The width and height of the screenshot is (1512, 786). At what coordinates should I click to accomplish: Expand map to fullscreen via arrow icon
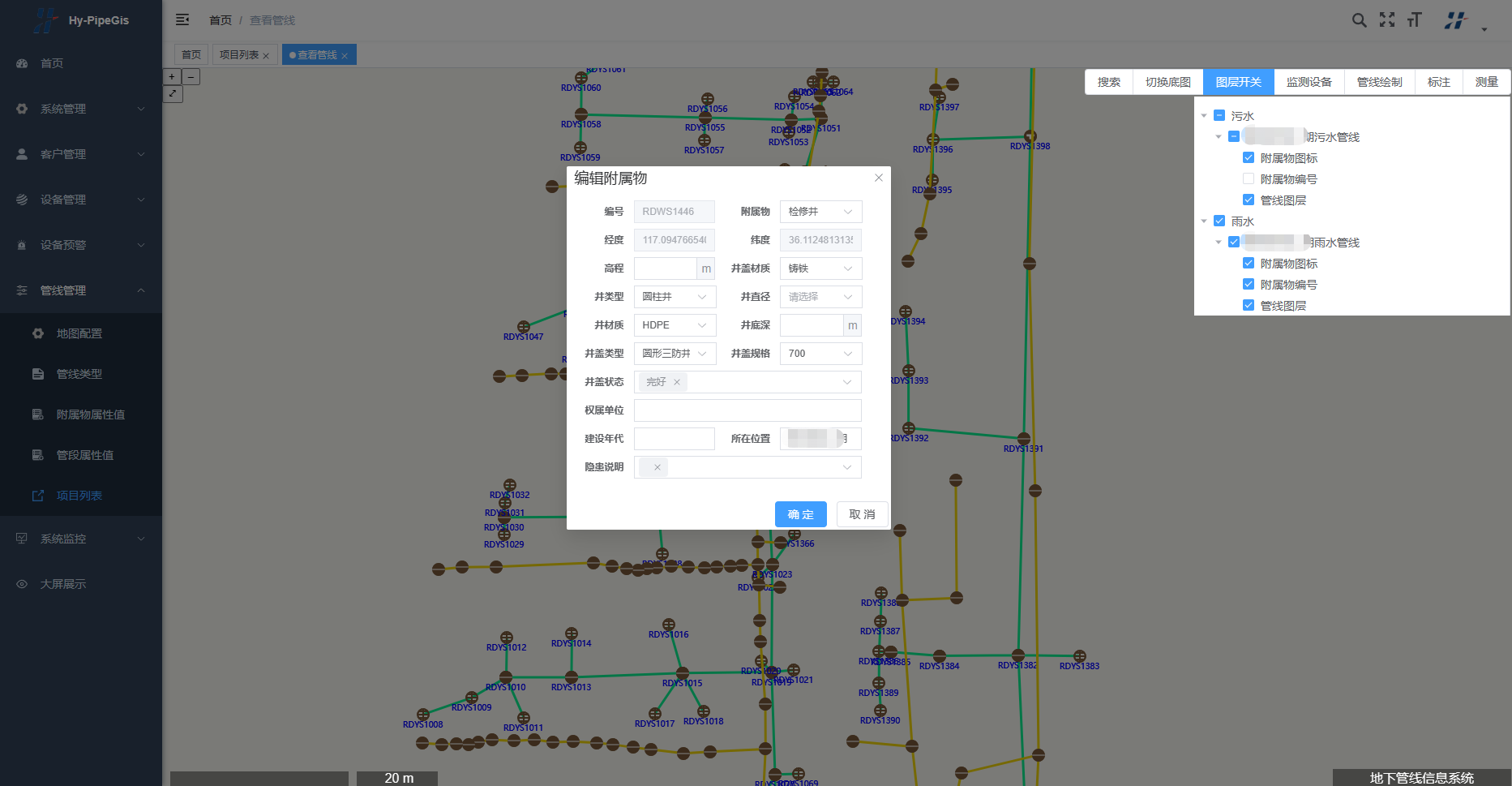(x=173, y=94)
